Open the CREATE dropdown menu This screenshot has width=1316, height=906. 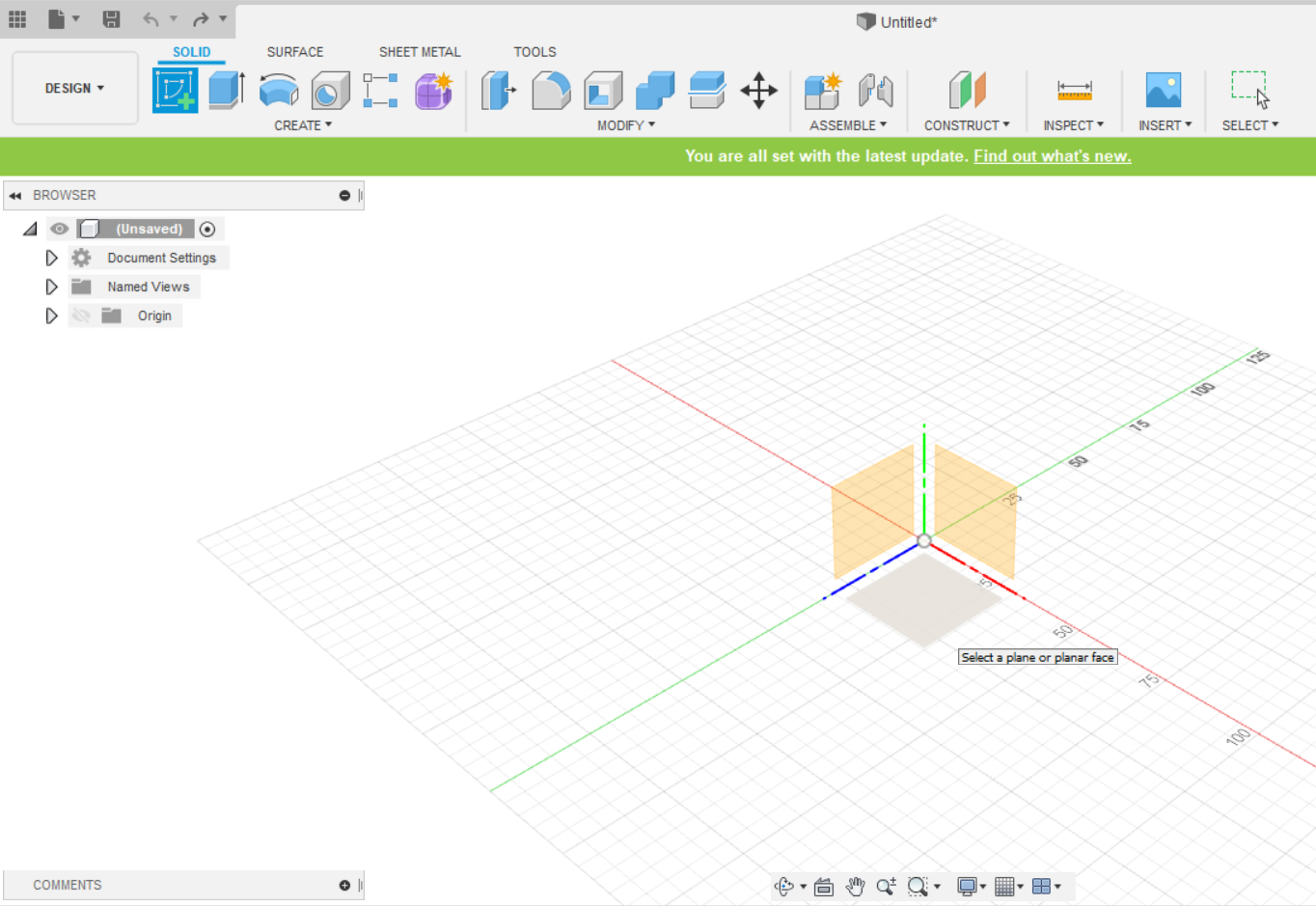[x=303, y=125]
